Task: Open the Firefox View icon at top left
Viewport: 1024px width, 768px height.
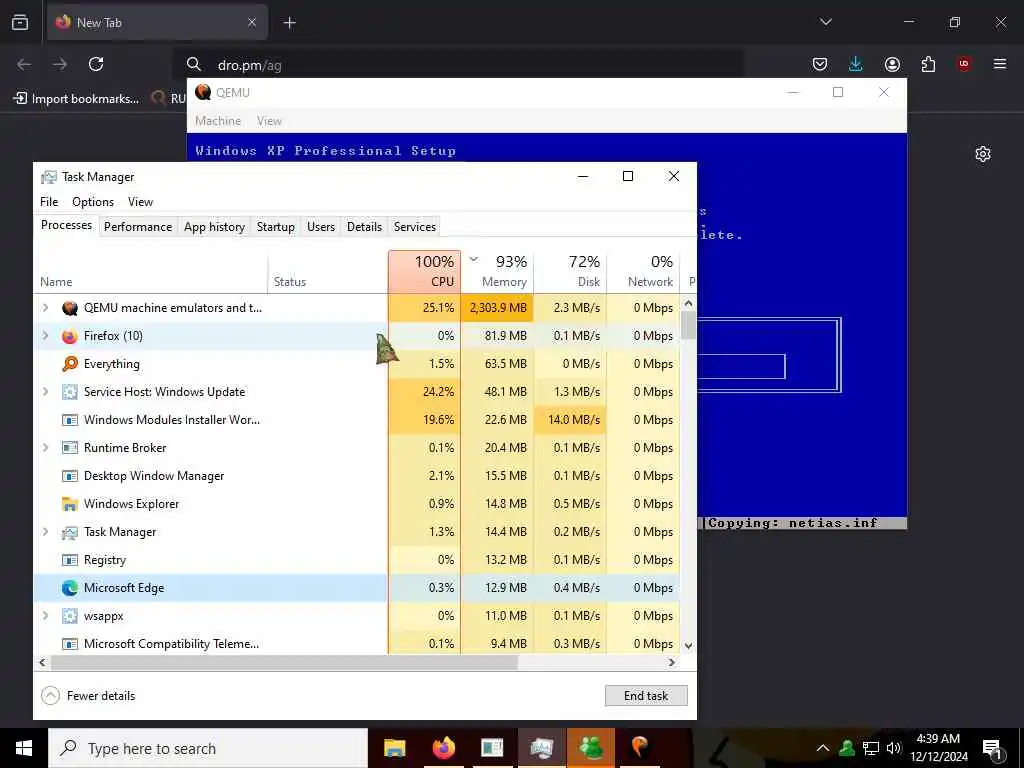Action: click(x=20, y=22)
